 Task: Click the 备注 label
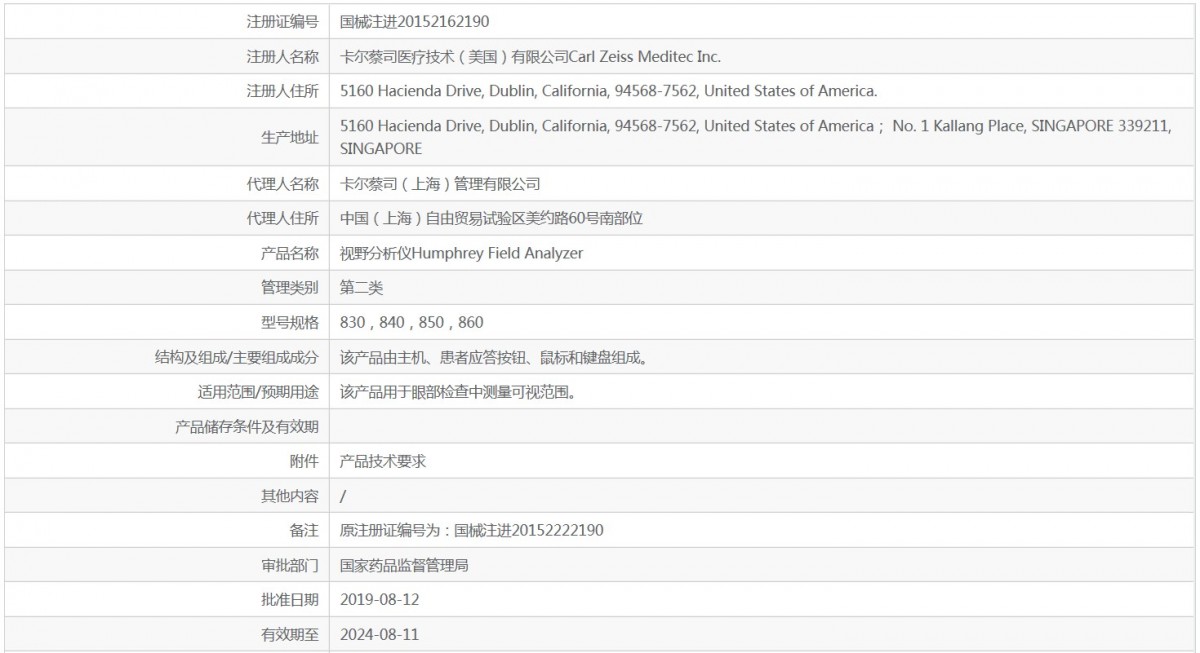pyautogui.click(x=304, y=530)
